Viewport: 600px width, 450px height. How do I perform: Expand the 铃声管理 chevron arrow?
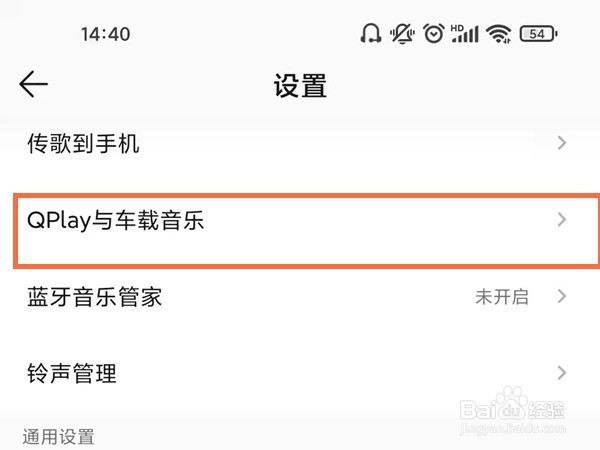click(562, 373)
